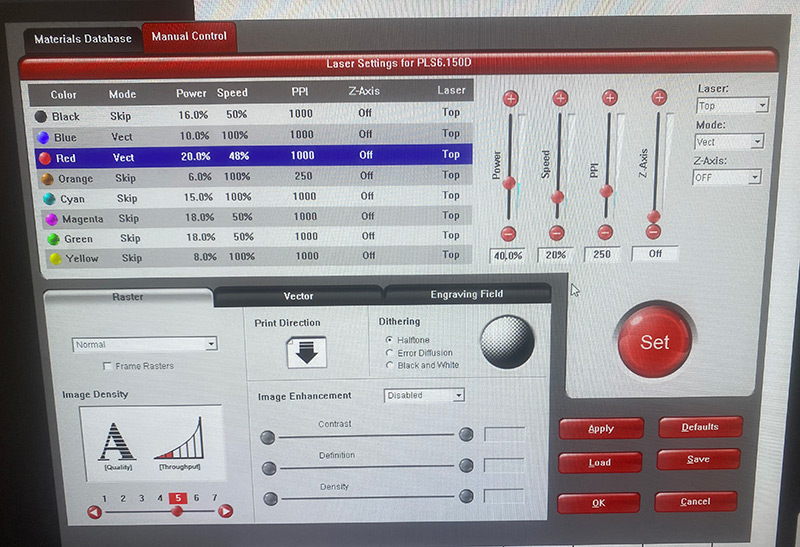This screenshot has height=547, width=800.
Task: Click the image density slider handle
Action: [177, 511]
